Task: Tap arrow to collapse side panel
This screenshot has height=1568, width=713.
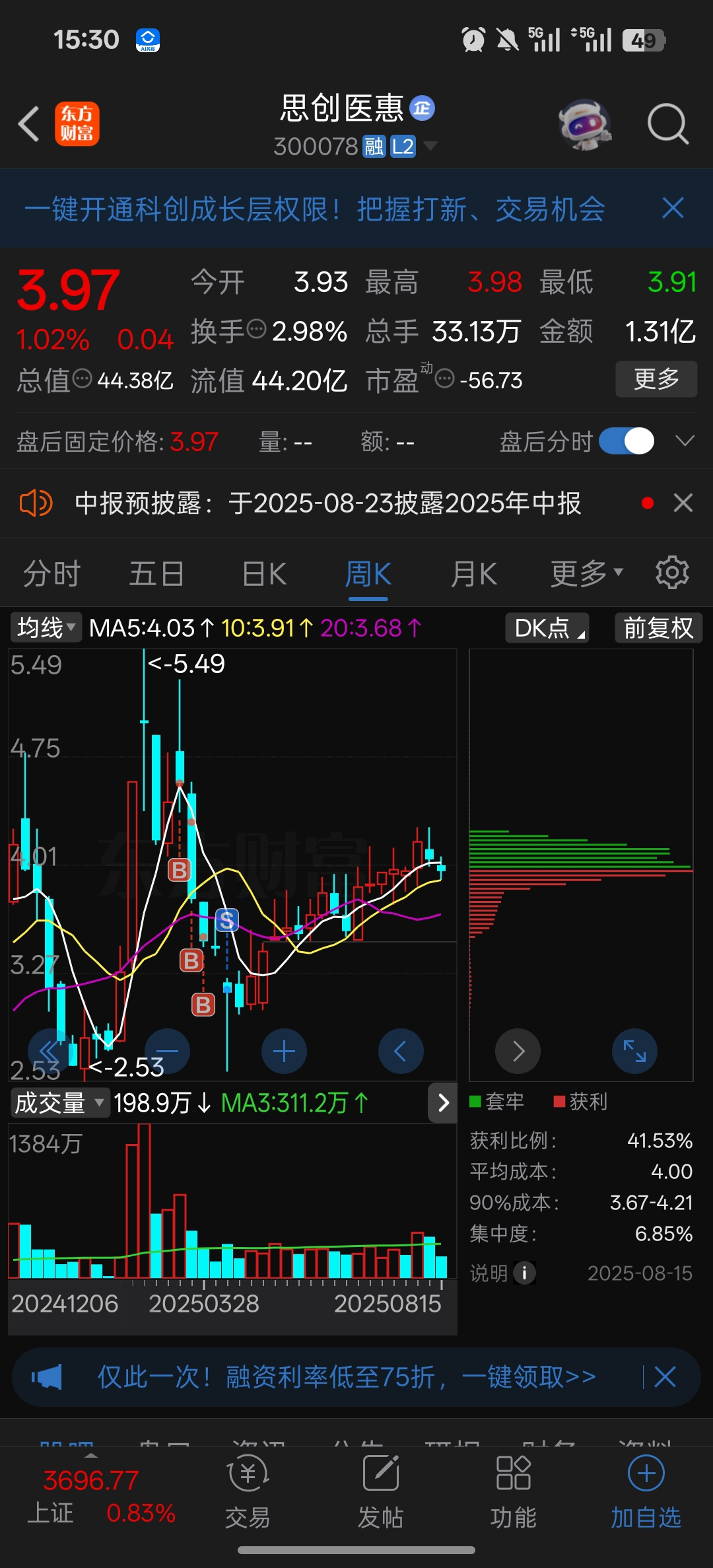Action: pyautogui.click(x=443, y=1102)
